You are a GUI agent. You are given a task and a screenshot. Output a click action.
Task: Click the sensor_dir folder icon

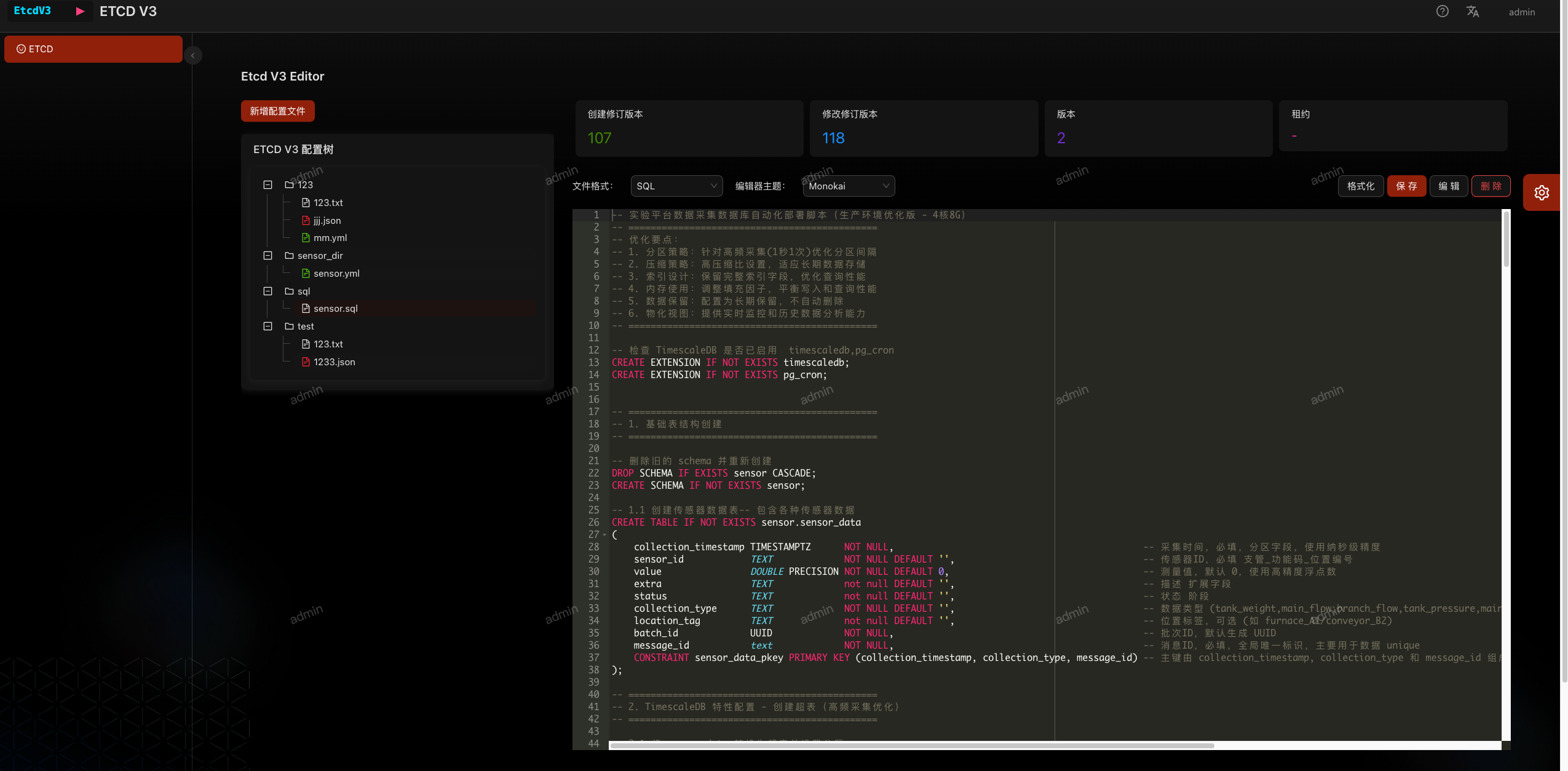pyautogui.click(x=289, y=255)
